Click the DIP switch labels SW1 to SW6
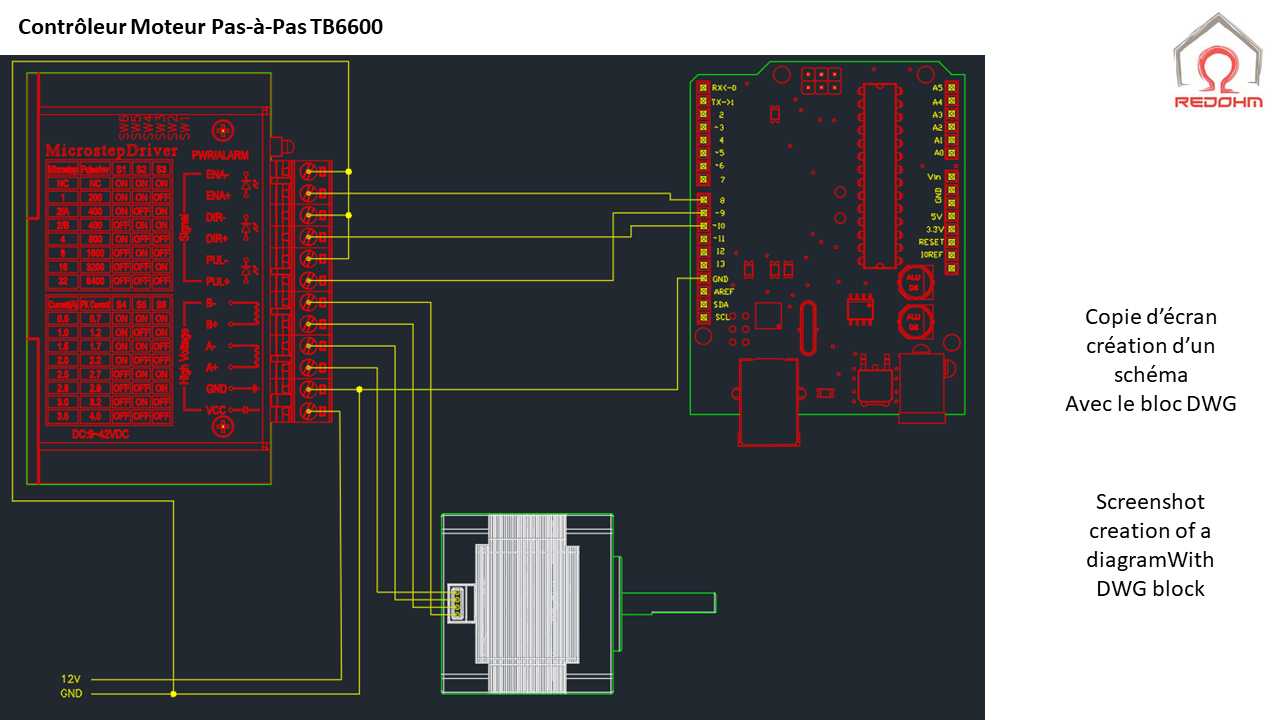This screenshot has width=1280, height=720. tap(154, 125)
